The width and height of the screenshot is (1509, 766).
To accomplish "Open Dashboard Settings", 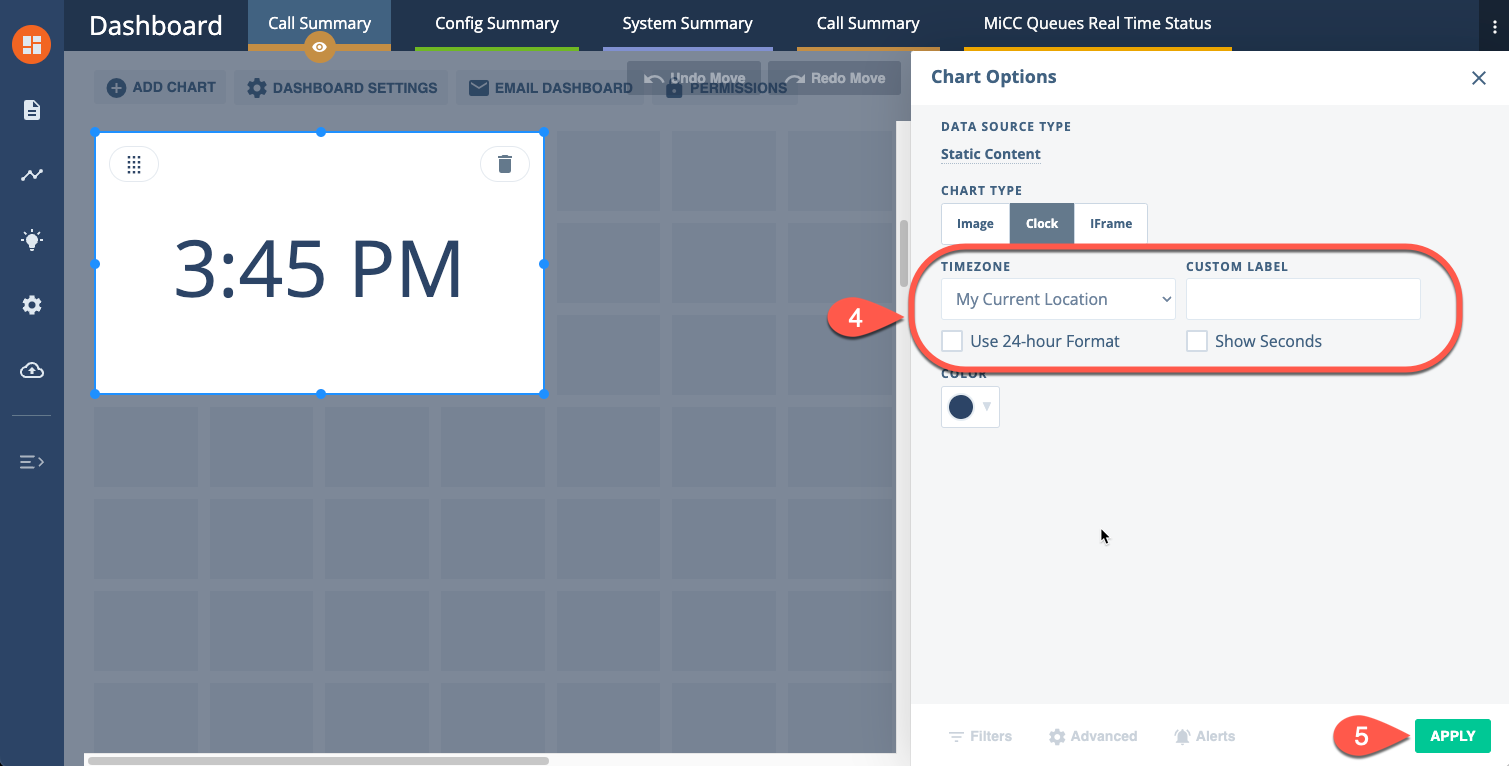I will [x=342, y=88].
